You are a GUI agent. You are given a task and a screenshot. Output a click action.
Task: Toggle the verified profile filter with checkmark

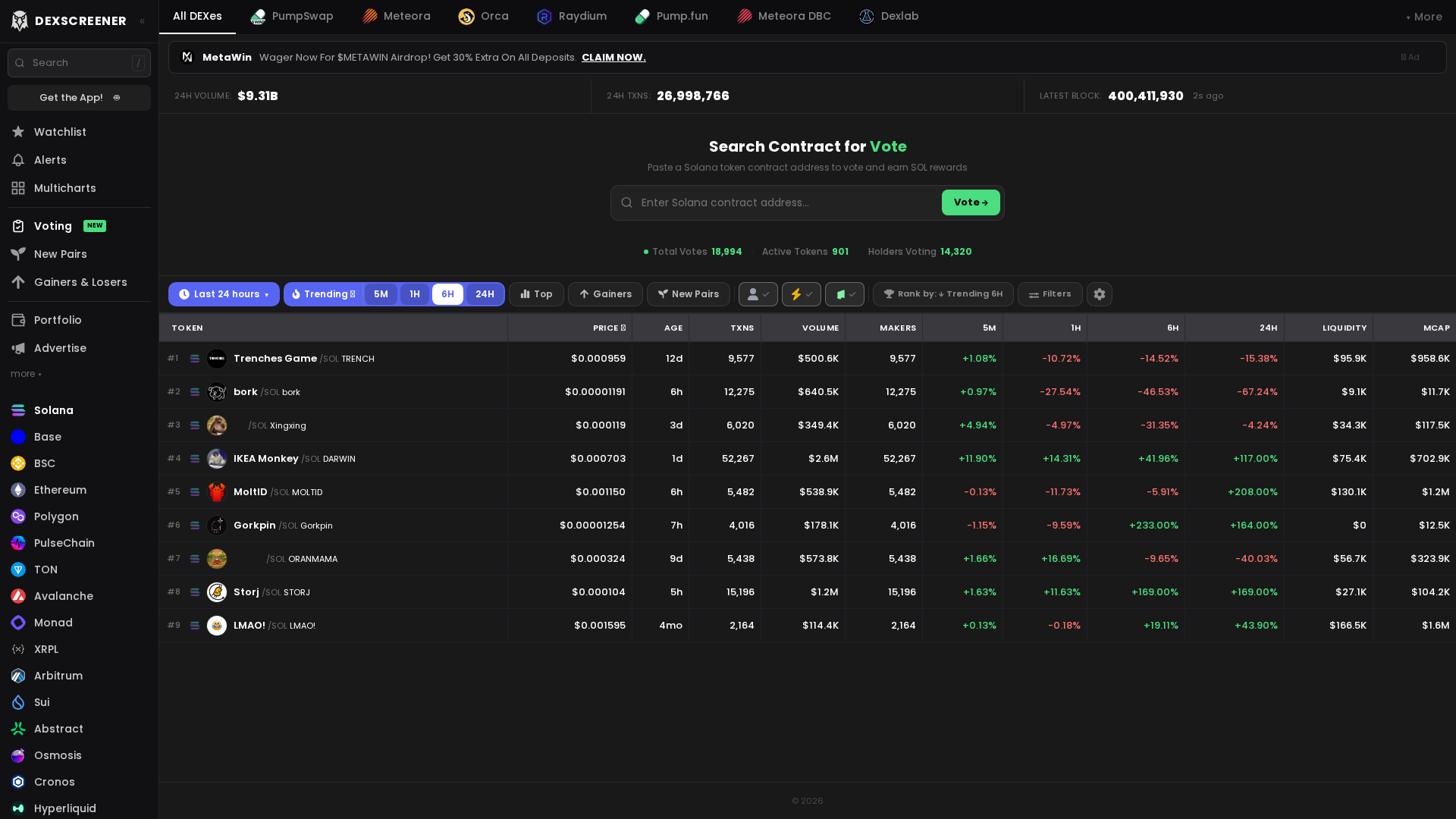point(758,294)
